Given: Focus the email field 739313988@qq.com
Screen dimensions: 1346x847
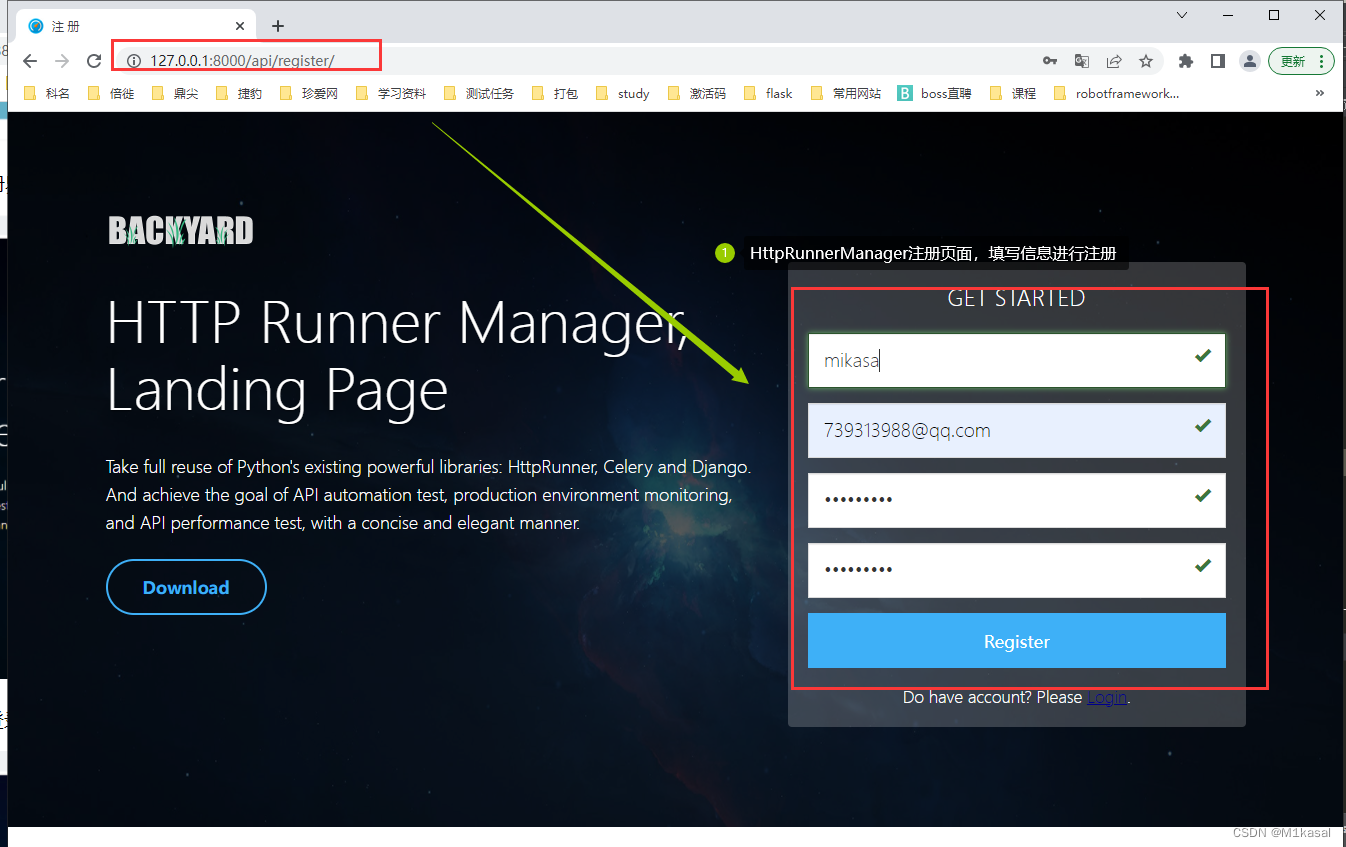Looking at the screenshot, I should click(x=1016, y=430).
